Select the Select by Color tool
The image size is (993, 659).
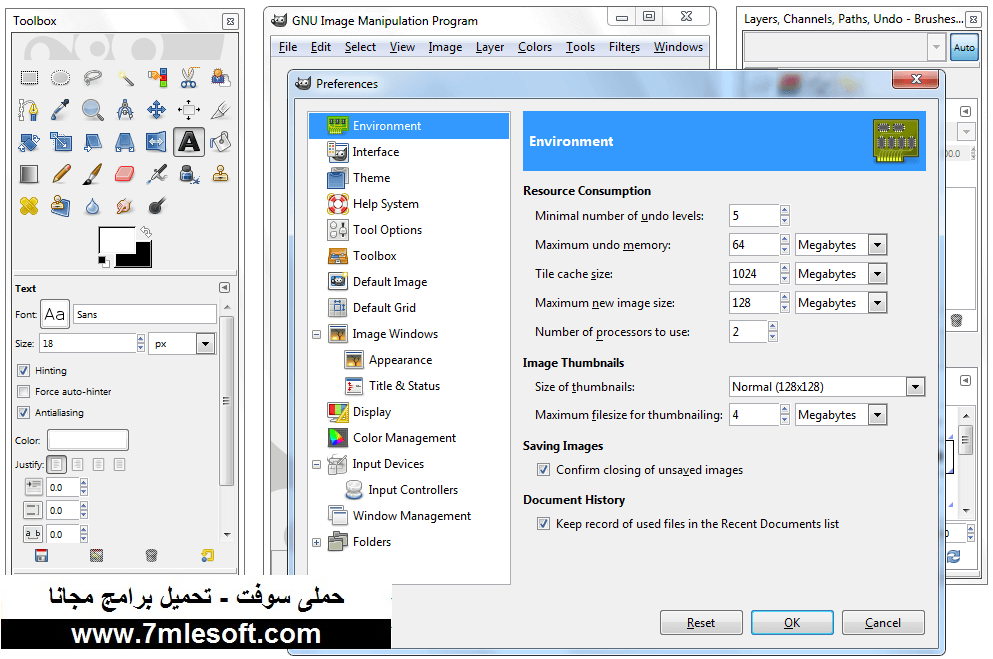pos(157,78)
